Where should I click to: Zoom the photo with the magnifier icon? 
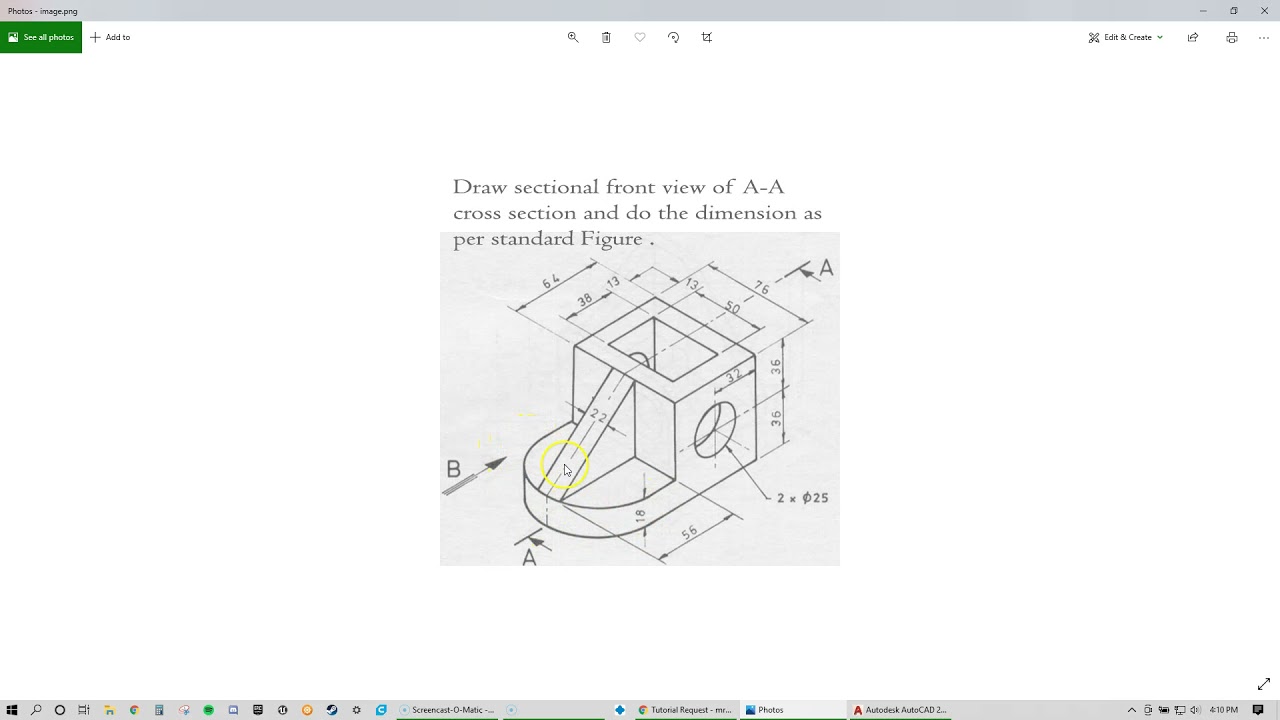pos(573,37)
